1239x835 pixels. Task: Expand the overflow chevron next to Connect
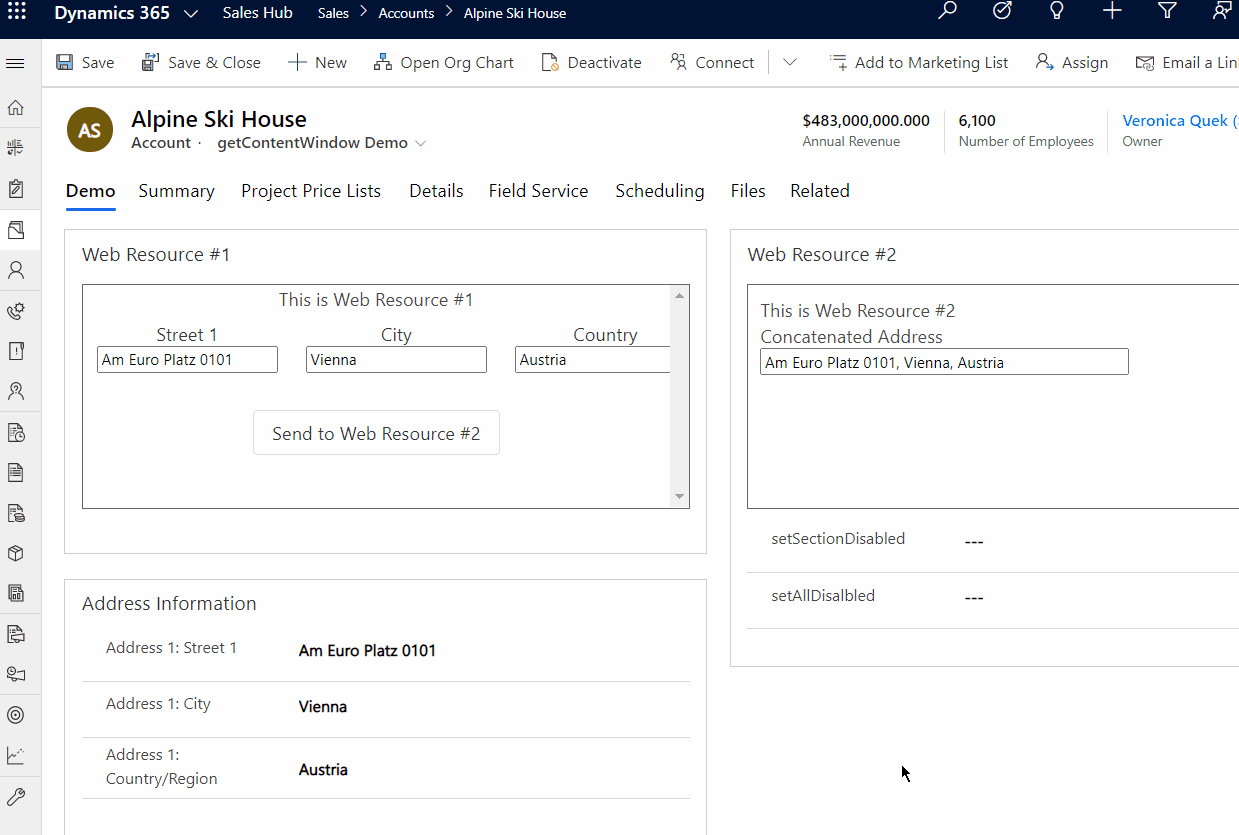coord(789,62)
